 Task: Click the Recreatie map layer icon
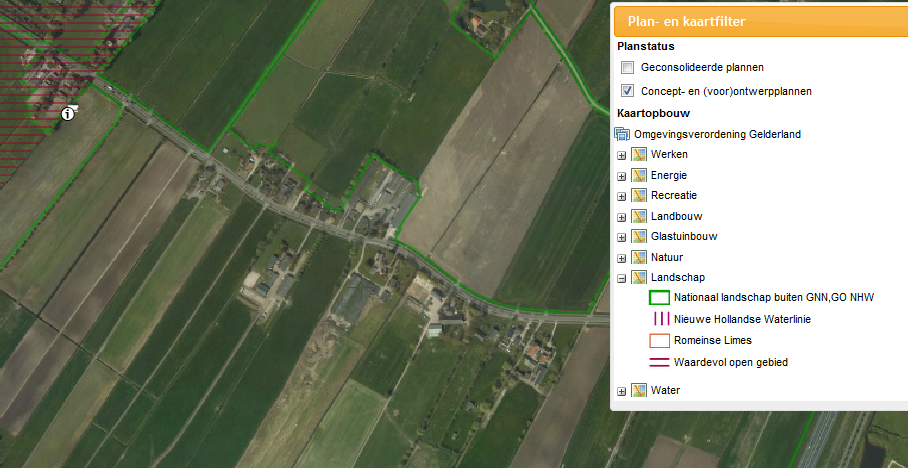pyautogui.click(x=639, y=196)
